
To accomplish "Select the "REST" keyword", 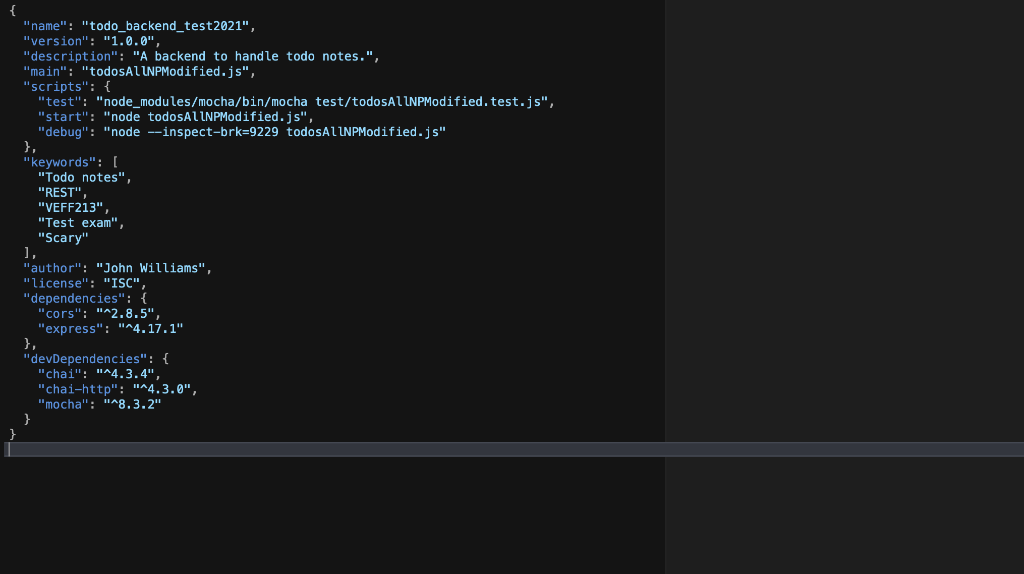I will pos(60,193).
